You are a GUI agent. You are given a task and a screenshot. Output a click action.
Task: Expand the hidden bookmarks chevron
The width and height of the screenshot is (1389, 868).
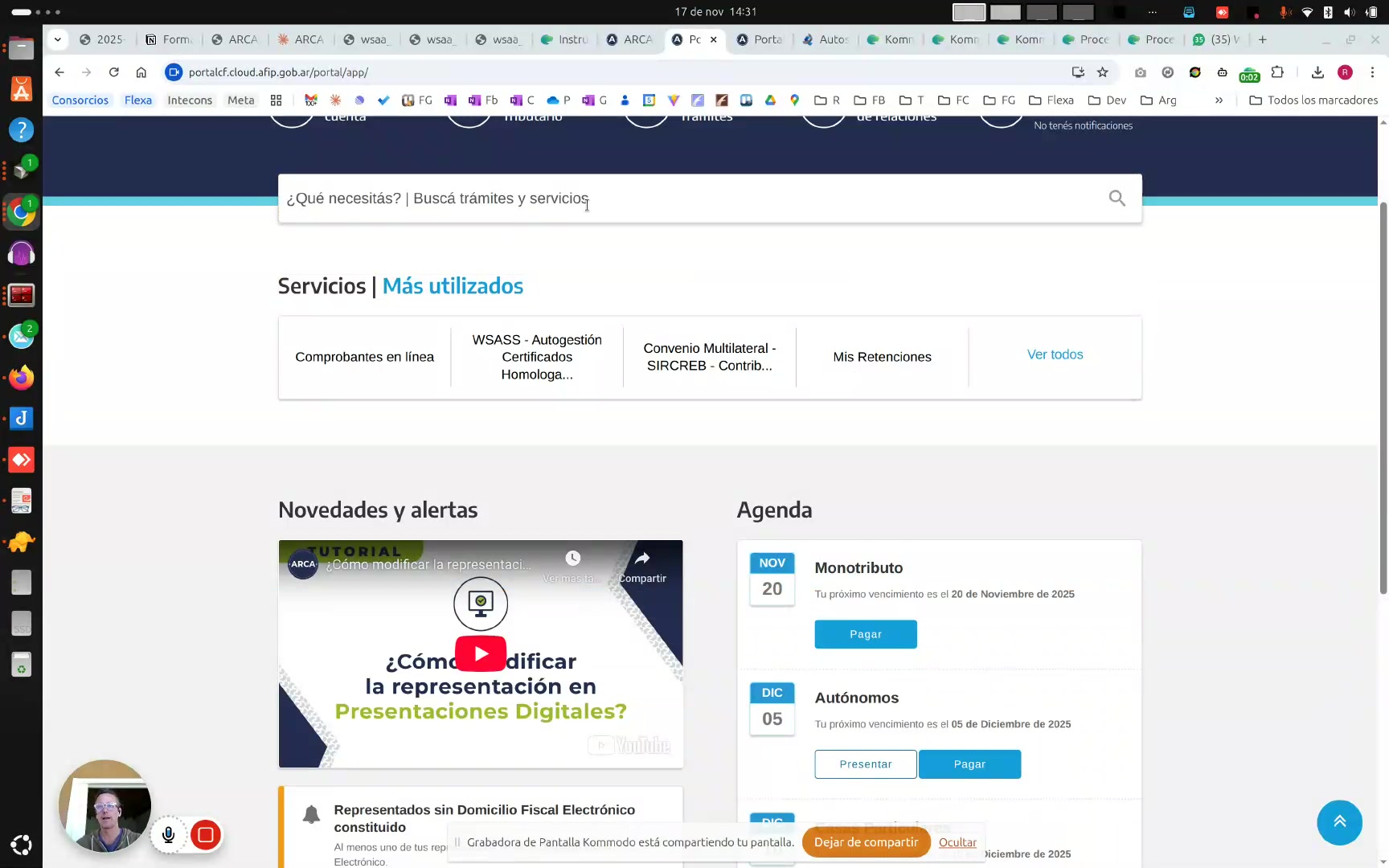tap(1219, 100)
